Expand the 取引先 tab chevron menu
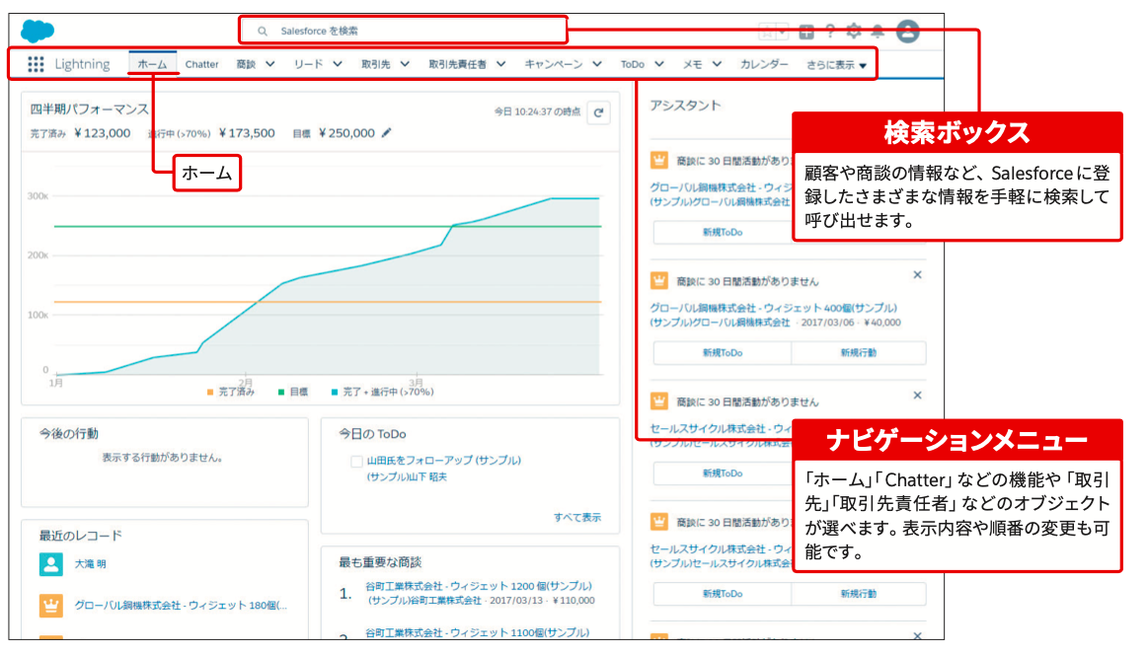Image resolution: width=1148 pixels, height=654 pixels. (x=405, y=64)
